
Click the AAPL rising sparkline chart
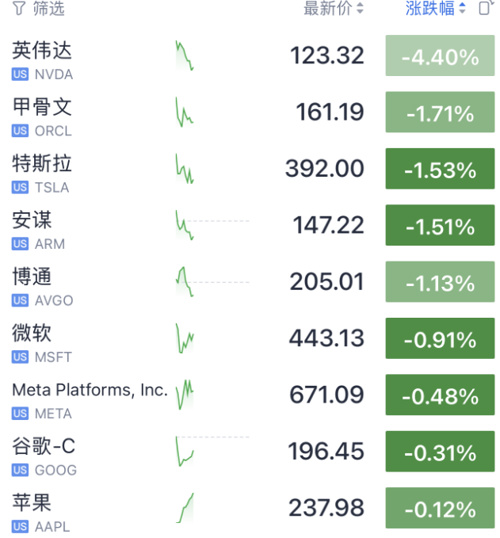pyautogui.click(x=185, y=508)
